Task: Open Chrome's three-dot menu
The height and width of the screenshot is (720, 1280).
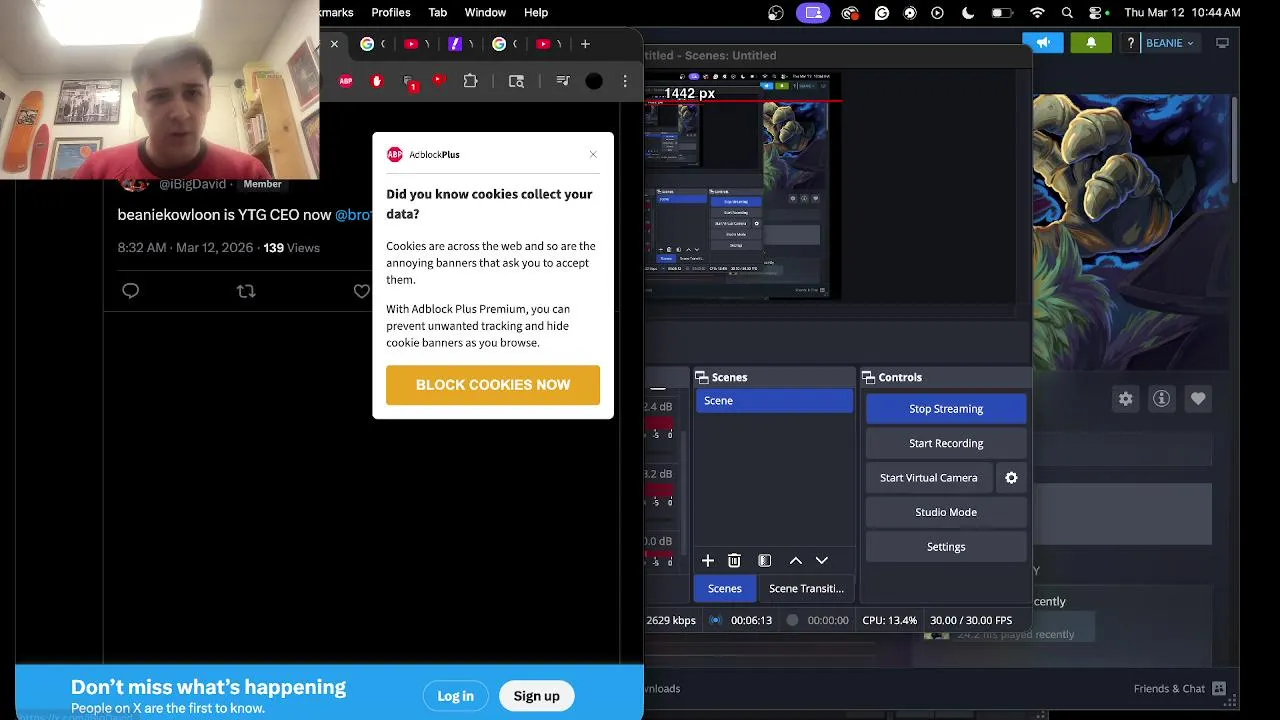Action: (x=625, y=81)
